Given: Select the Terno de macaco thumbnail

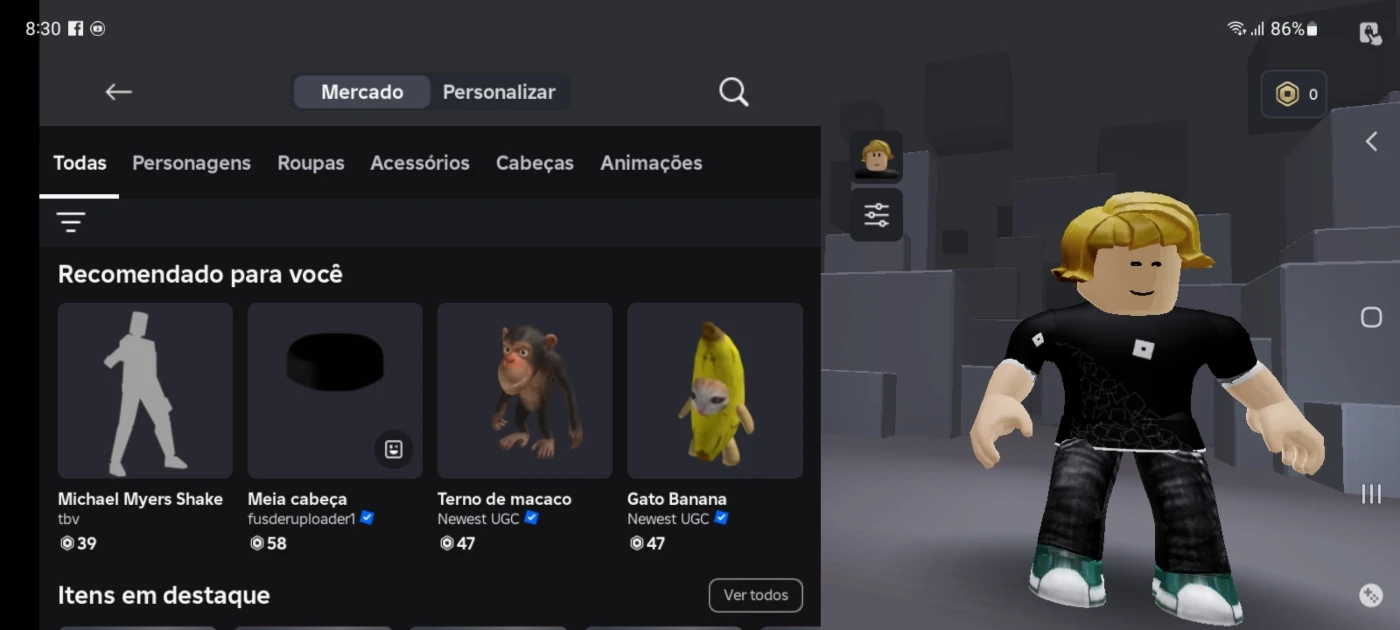Looking at the screenshot, I should click(525, 391).
